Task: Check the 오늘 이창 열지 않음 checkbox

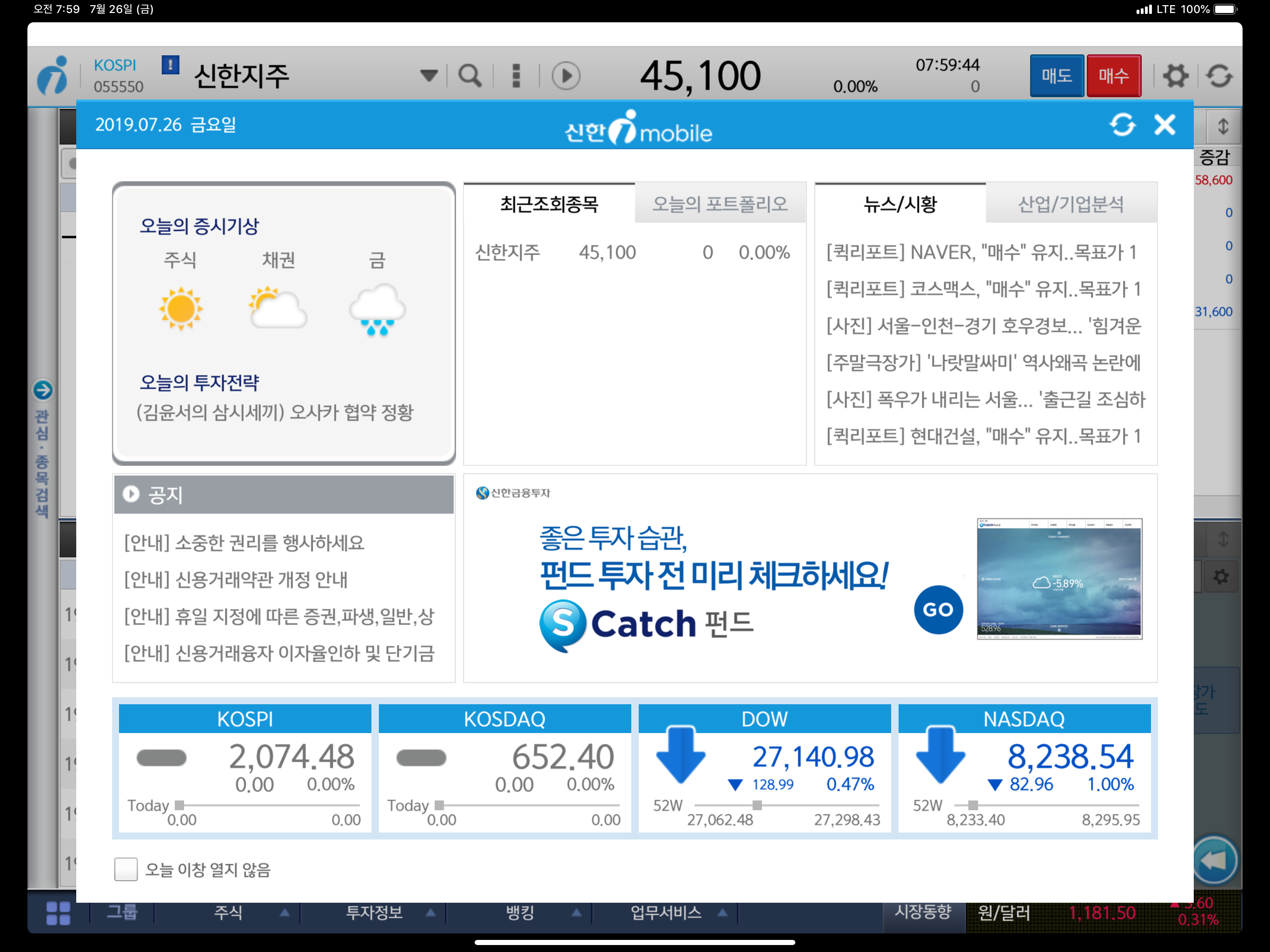Action: point(126,869)
